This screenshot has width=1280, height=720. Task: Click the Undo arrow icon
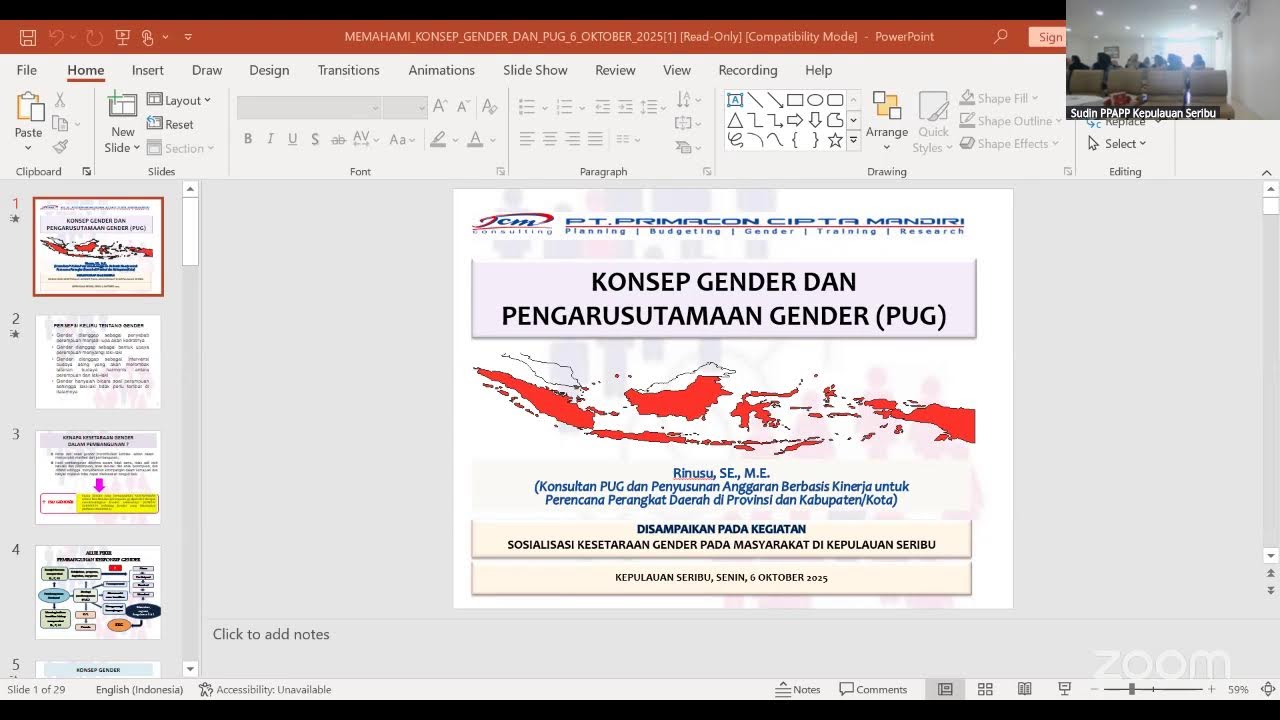[56, 37]
